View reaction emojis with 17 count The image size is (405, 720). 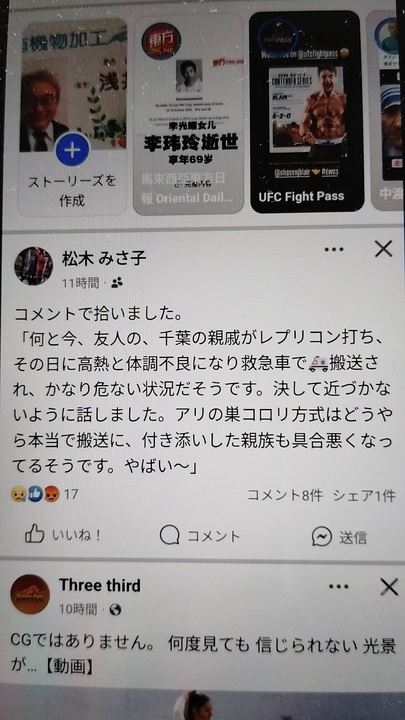tap(45, 495)
